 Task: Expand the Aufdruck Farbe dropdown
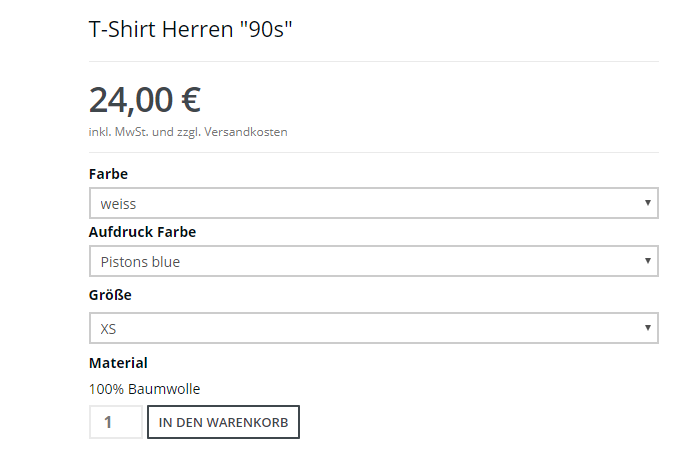(373, 262)
